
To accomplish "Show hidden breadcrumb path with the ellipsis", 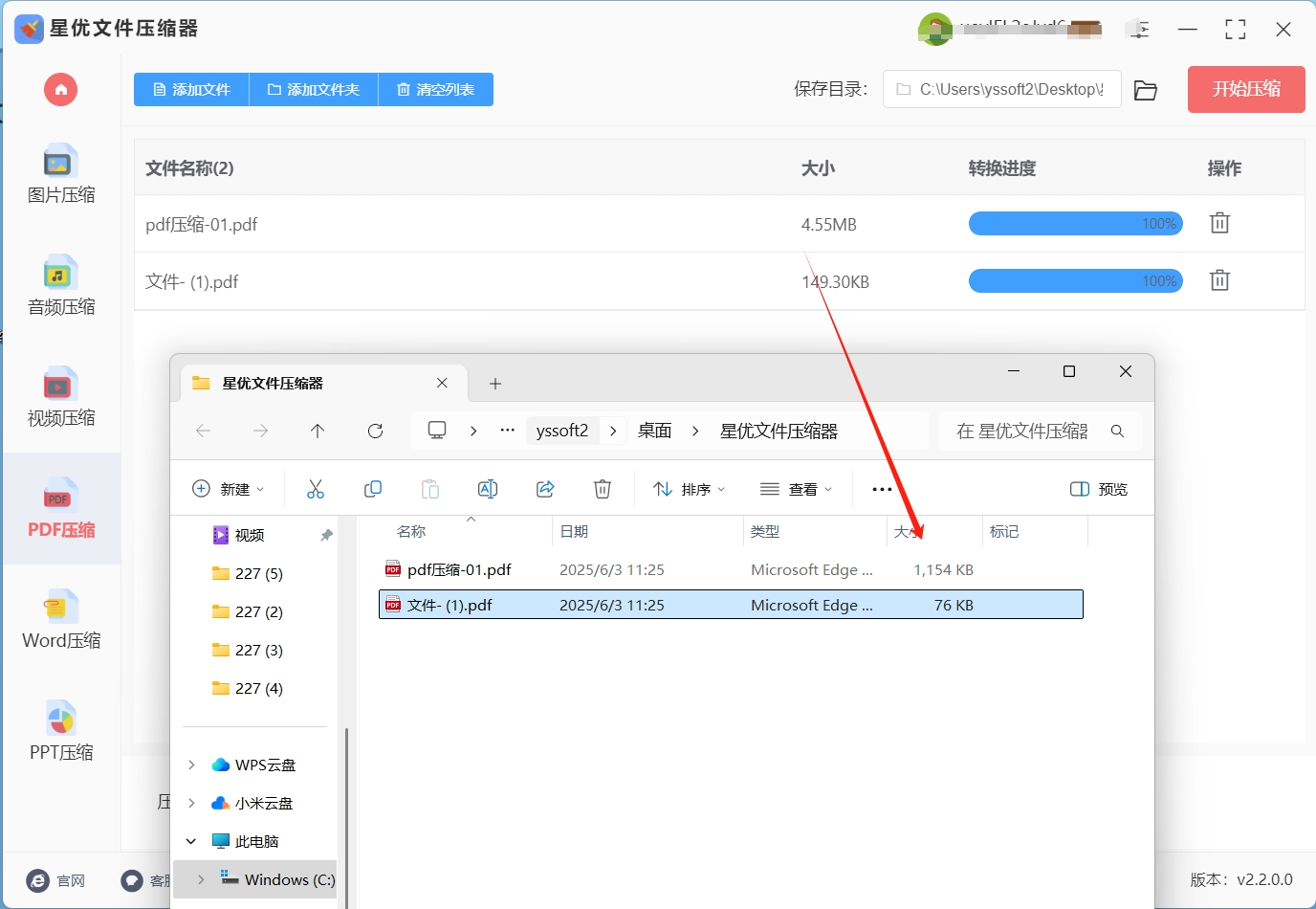I will (x=507, y=431).
